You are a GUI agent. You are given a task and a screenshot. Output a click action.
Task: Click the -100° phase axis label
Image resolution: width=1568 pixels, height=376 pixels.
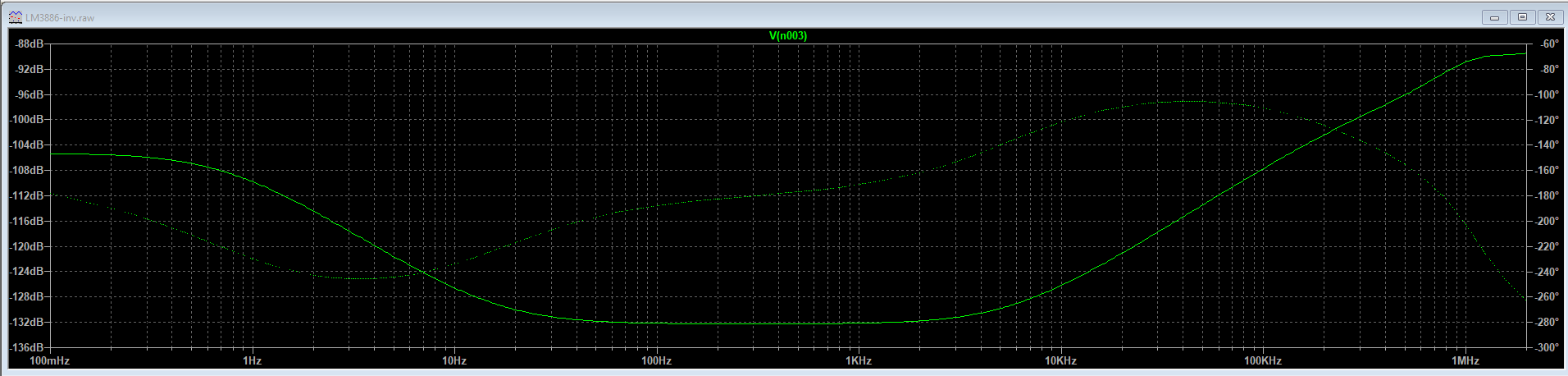click(1547, 94)
